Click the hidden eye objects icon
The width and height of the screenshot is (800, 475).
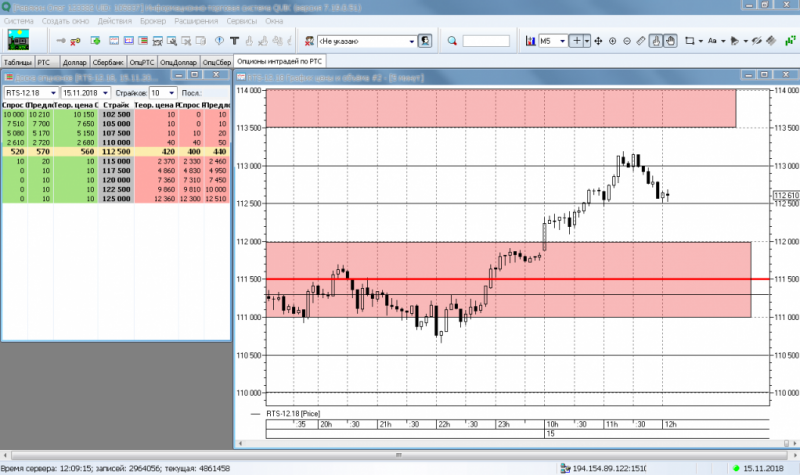coord(757,41)
